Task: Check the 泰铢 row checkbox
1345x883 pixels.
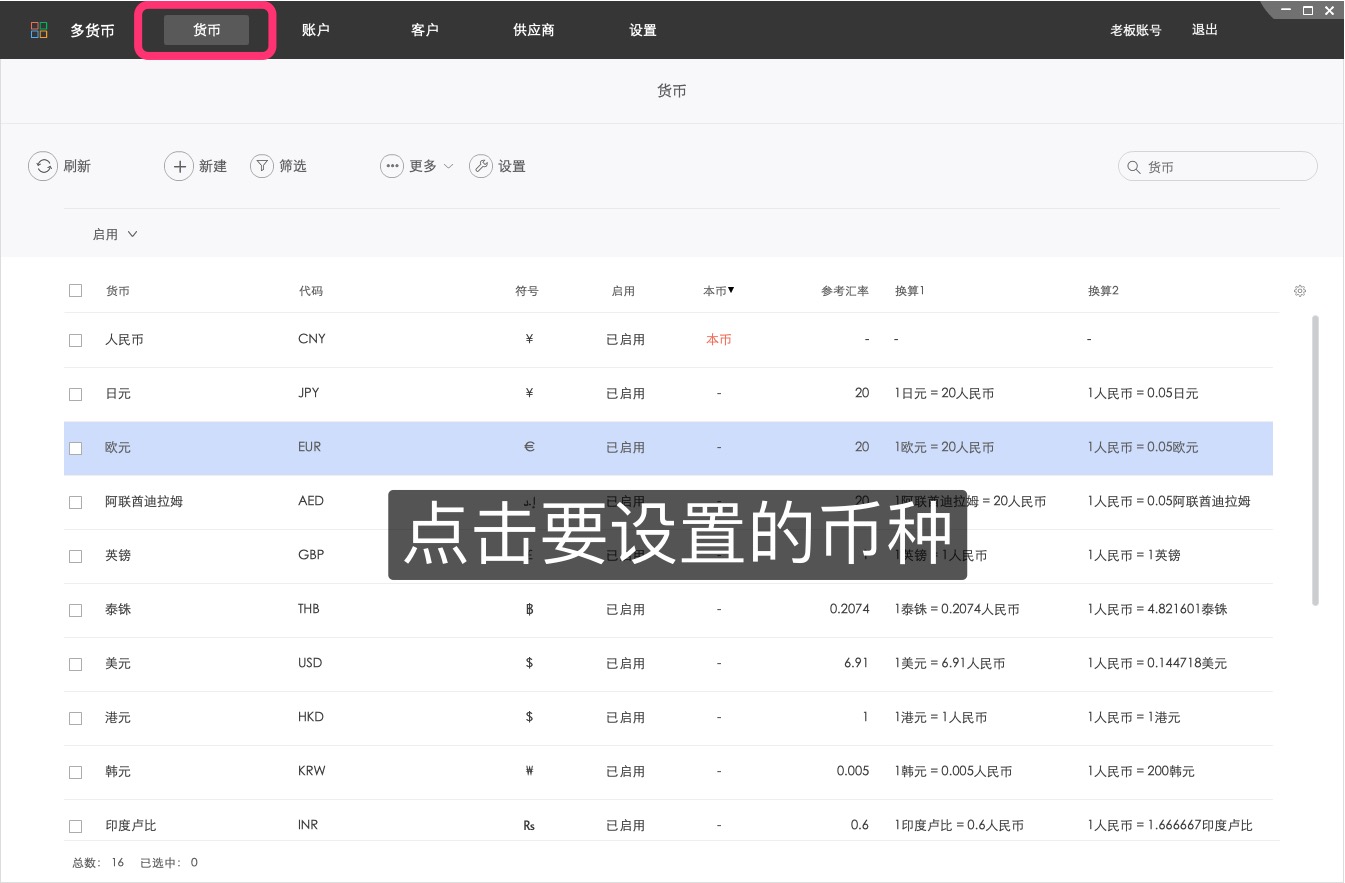Action: (x=76, y=610)
